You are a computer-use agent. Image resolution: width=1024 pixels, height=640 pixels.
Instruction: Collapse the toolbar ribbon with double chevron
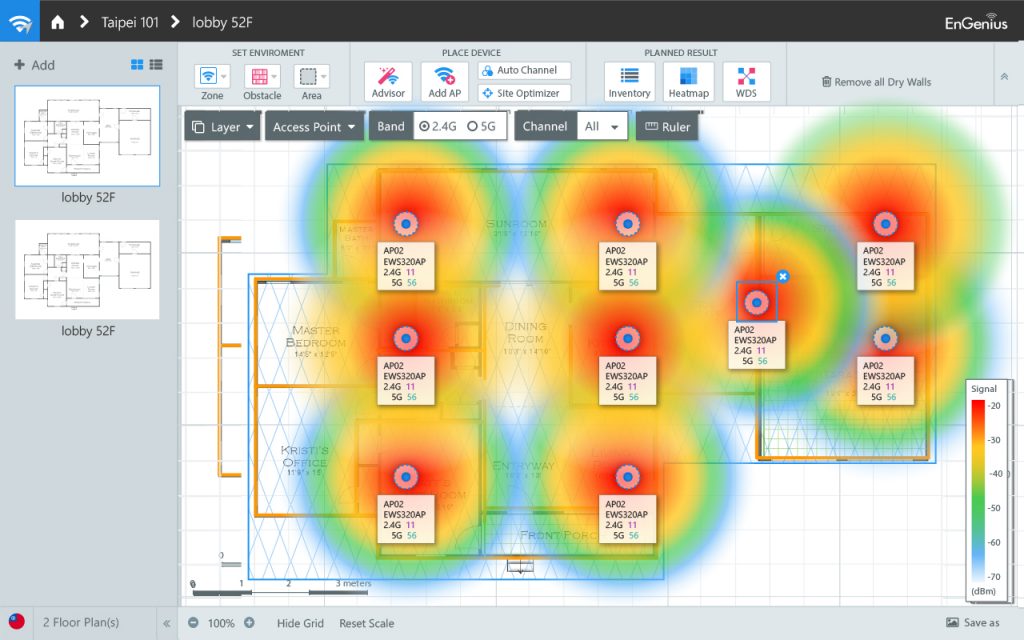point(1004,76)
